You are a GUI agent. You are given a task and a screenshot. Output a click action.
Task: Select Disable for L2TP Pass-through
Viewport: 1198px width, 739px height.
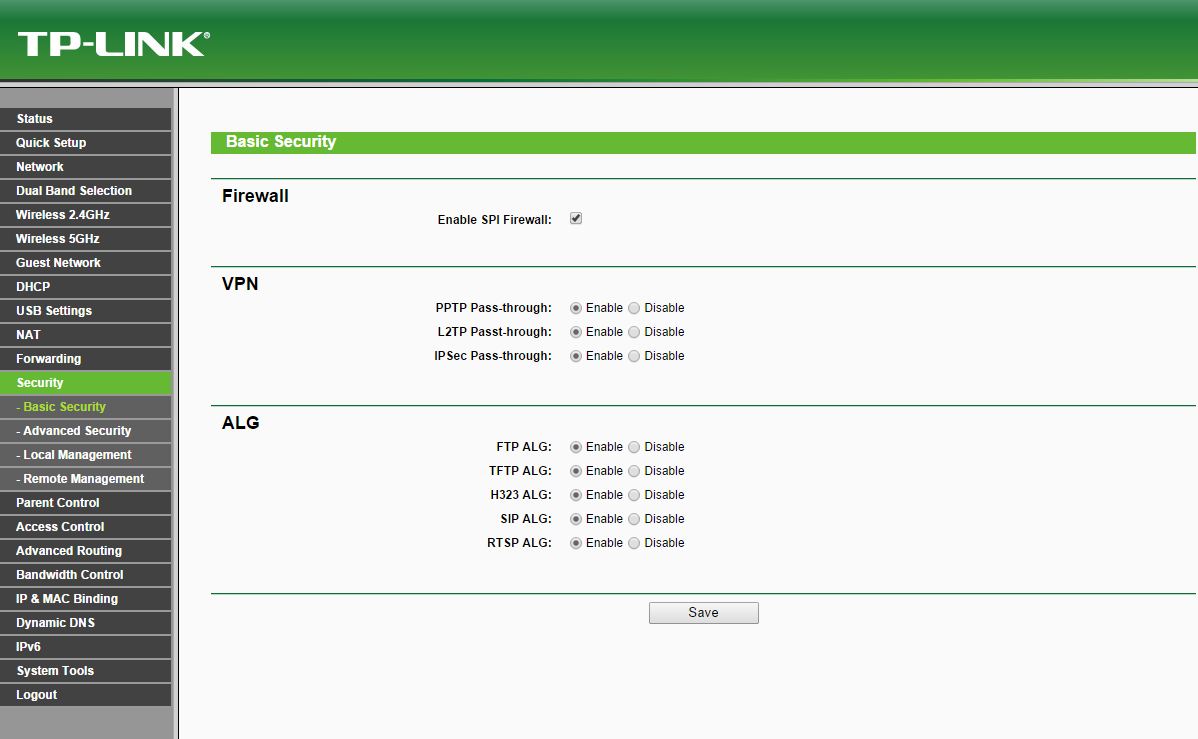tap(634, 332)
